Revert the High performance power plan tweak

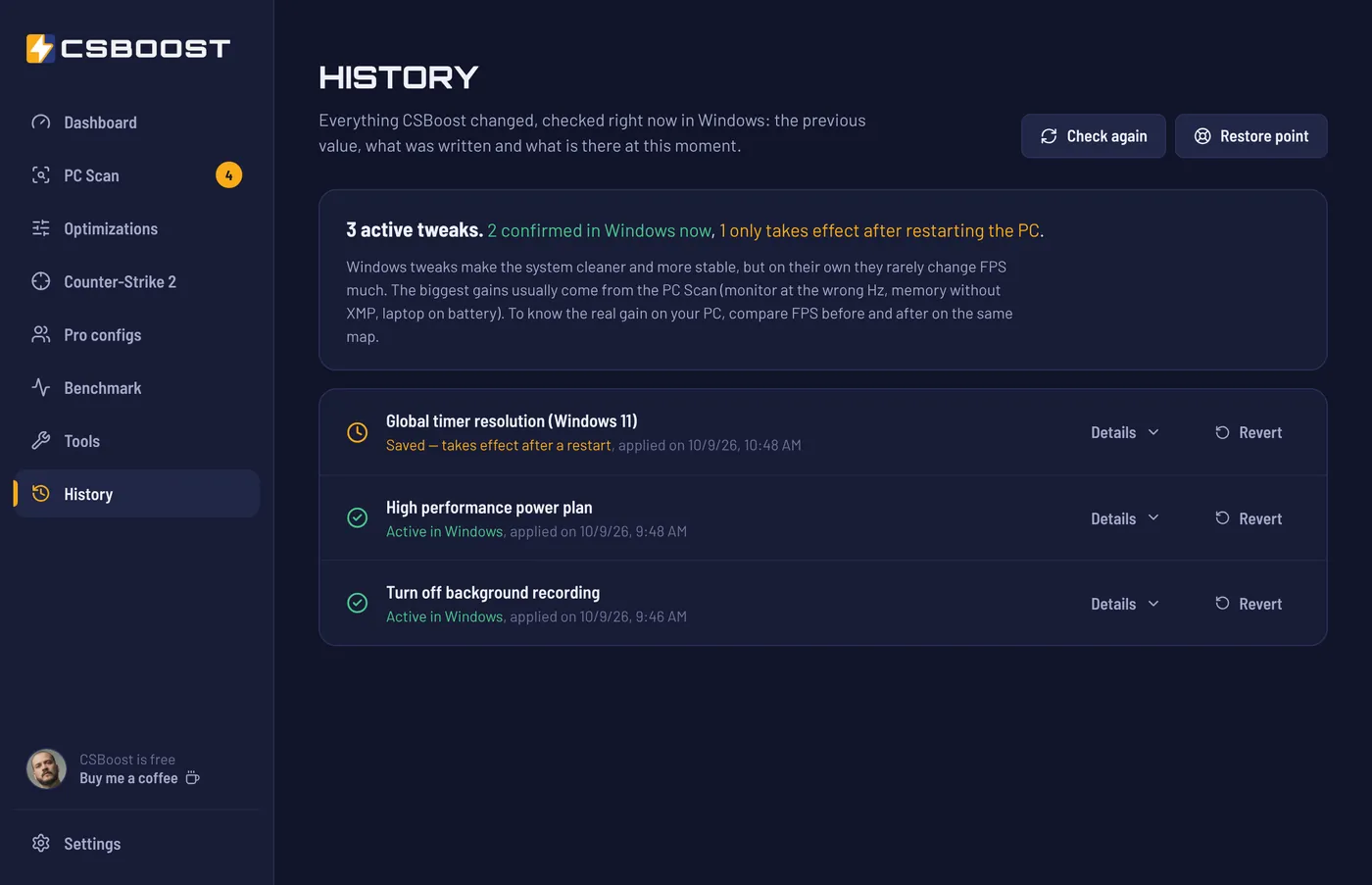click(1249, 518)
